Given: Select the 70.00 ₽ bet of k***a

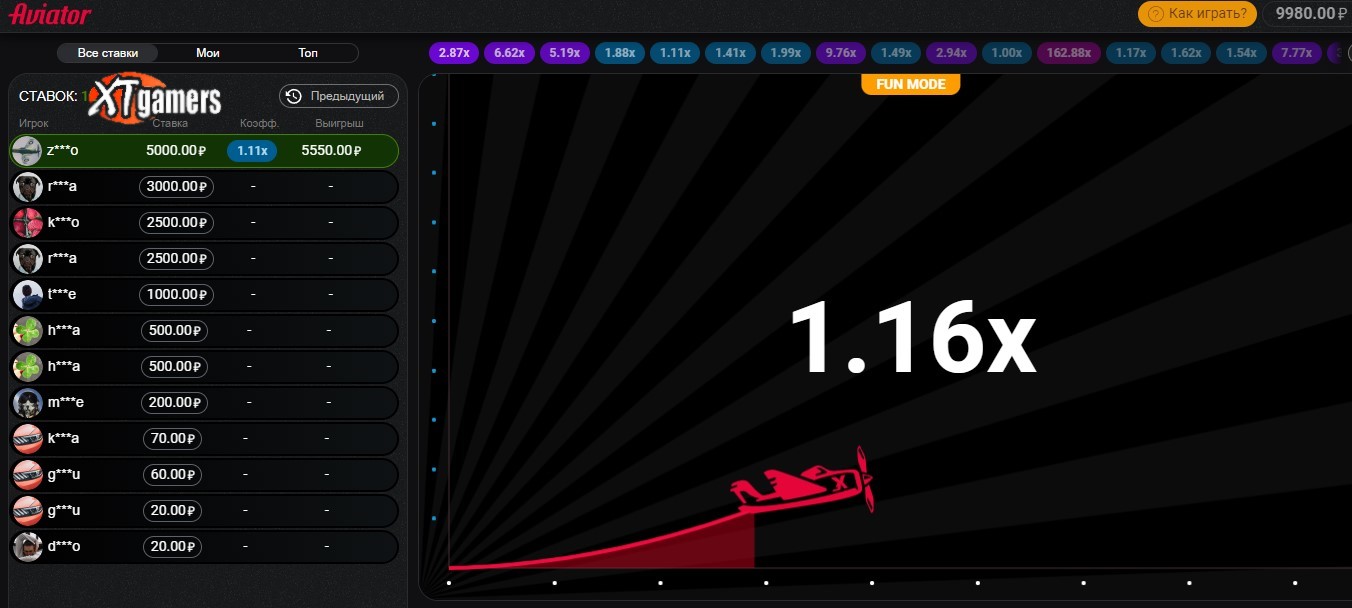Looking at the screenshot, I should tap(171, 438).
